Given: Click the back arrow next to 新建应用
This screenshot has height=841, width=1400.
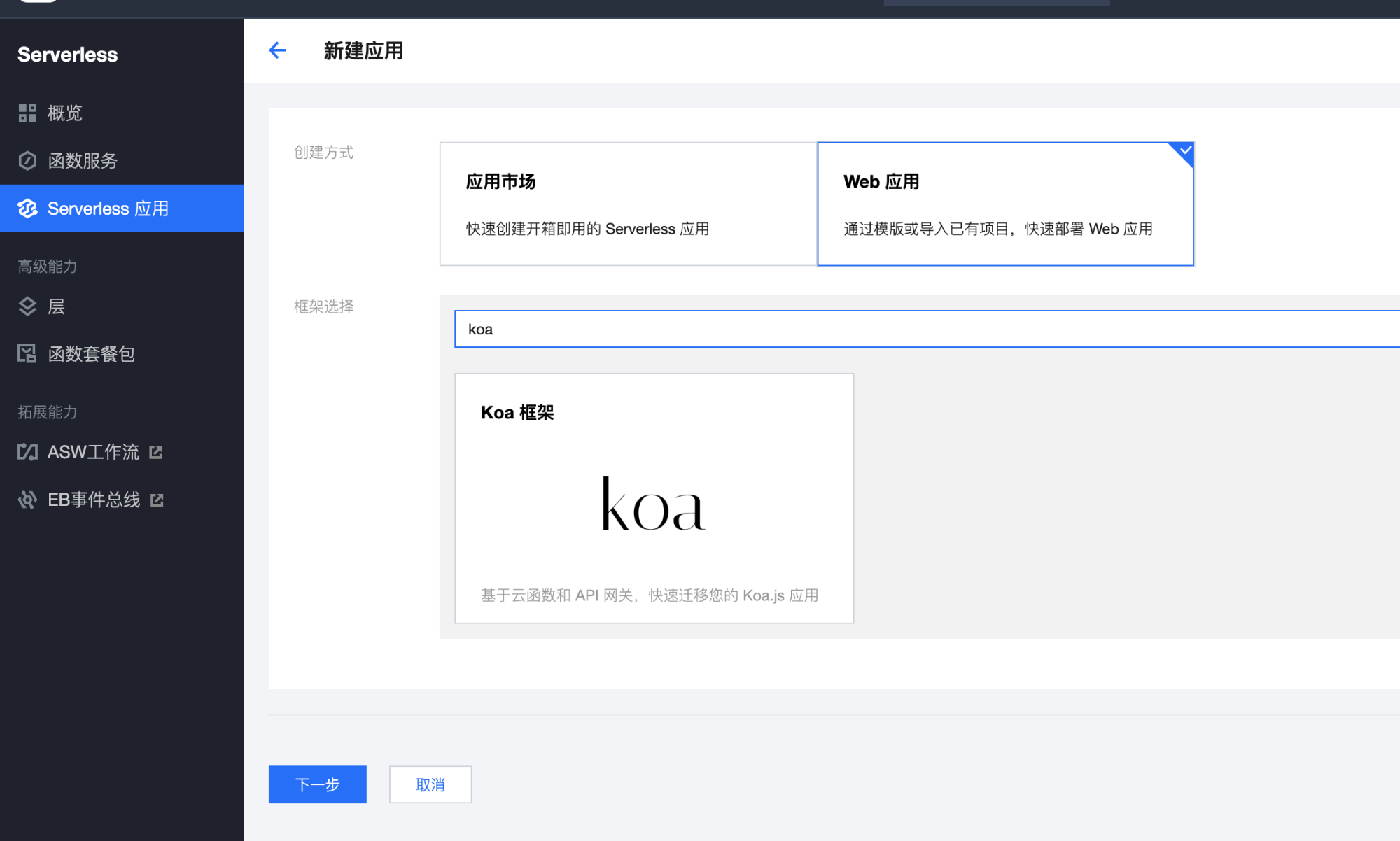Looking at the screenshot, I should coord(278,50).
